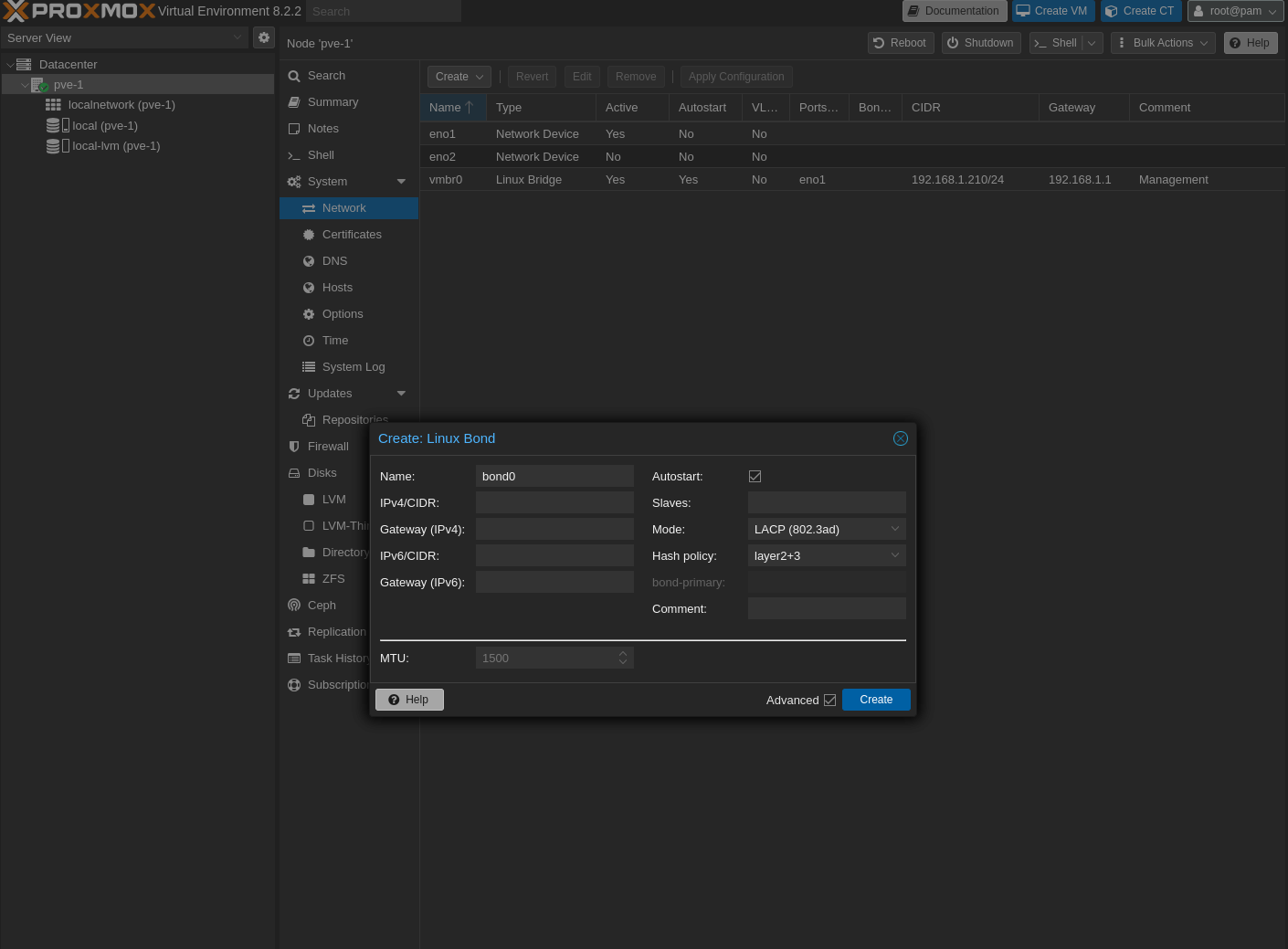Click the Create VM monitor button
The height and width of the screenshot is (949, 1288).
point(1052,11)
